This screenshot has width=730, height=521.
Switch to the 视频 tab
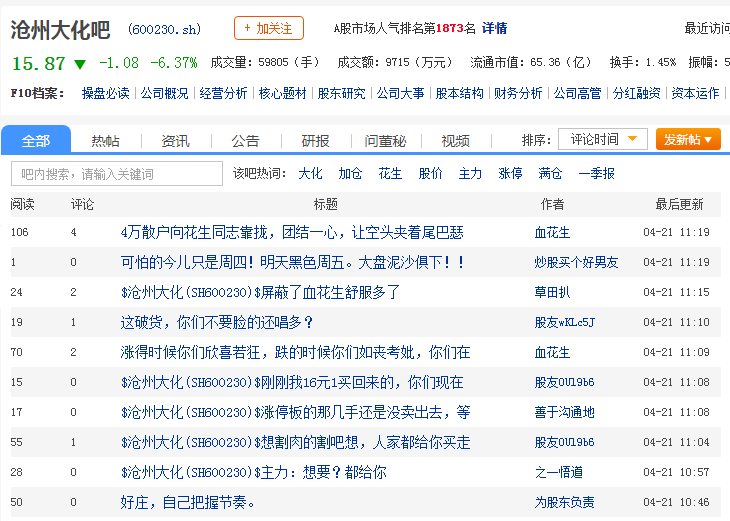point(455,141)
